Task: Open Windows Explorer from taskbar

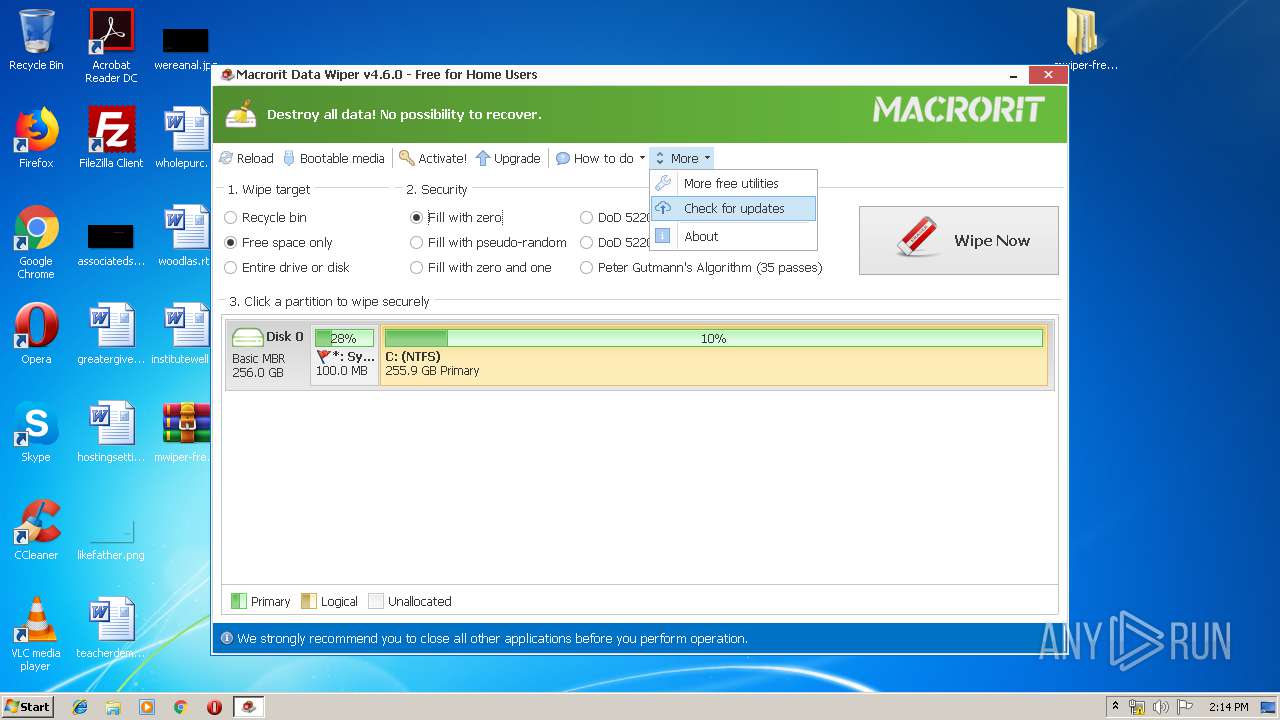Action: click(113, 707)
